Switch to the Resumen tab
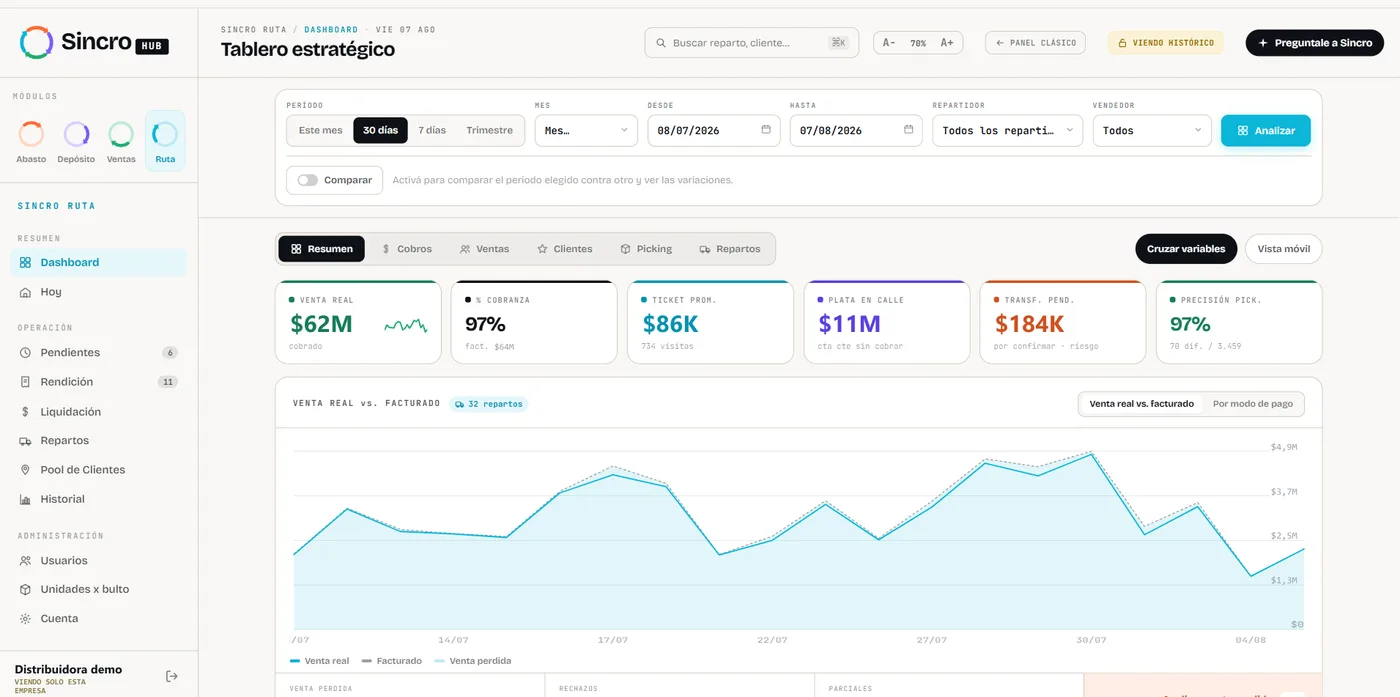Image resolution: width=1400 pixels, height=697 pixels. tap(321, 249)
